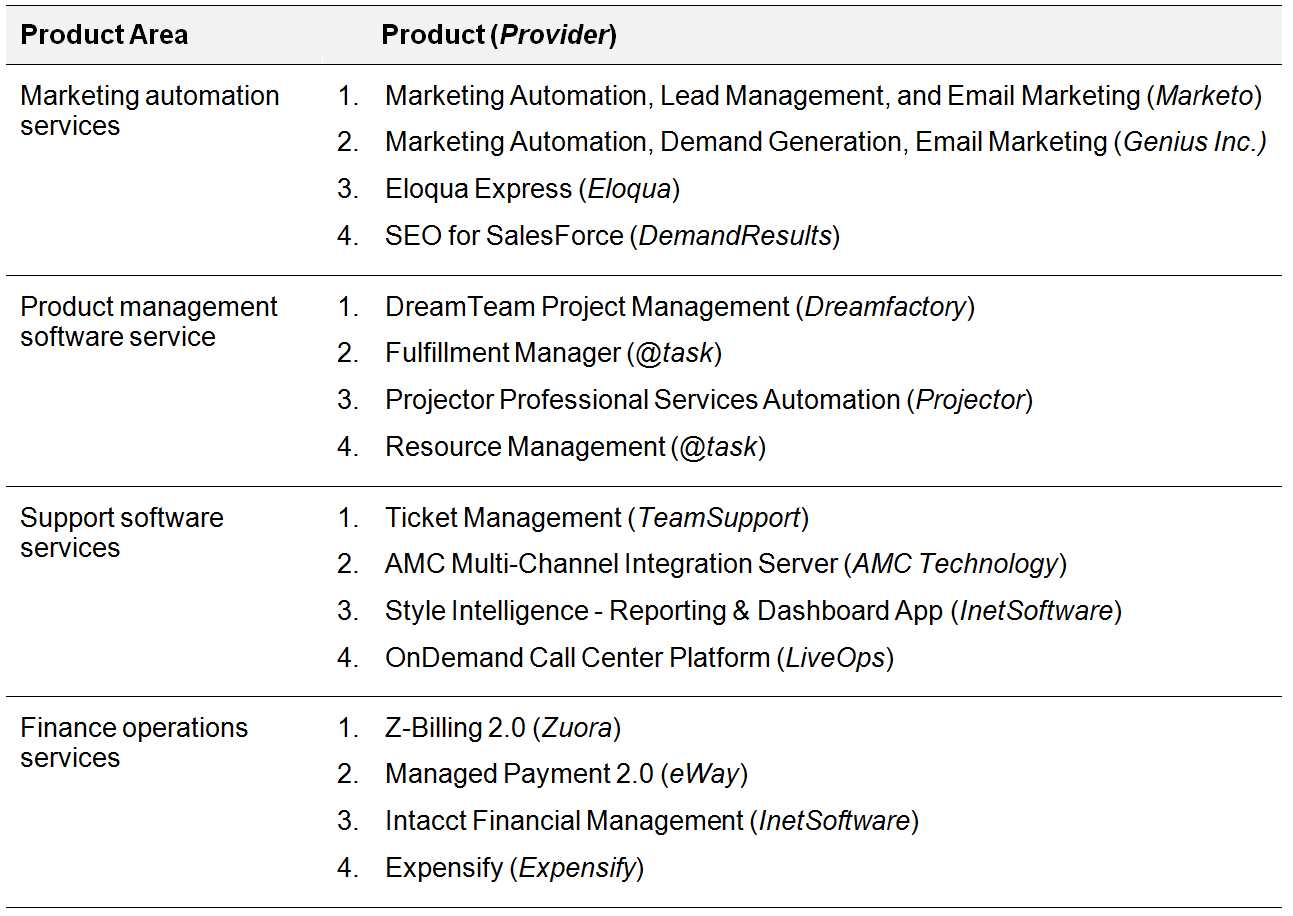The image size is (1293, 916).
Task: Click the Finance operations services cell
Action: click(x=134, y=743)
